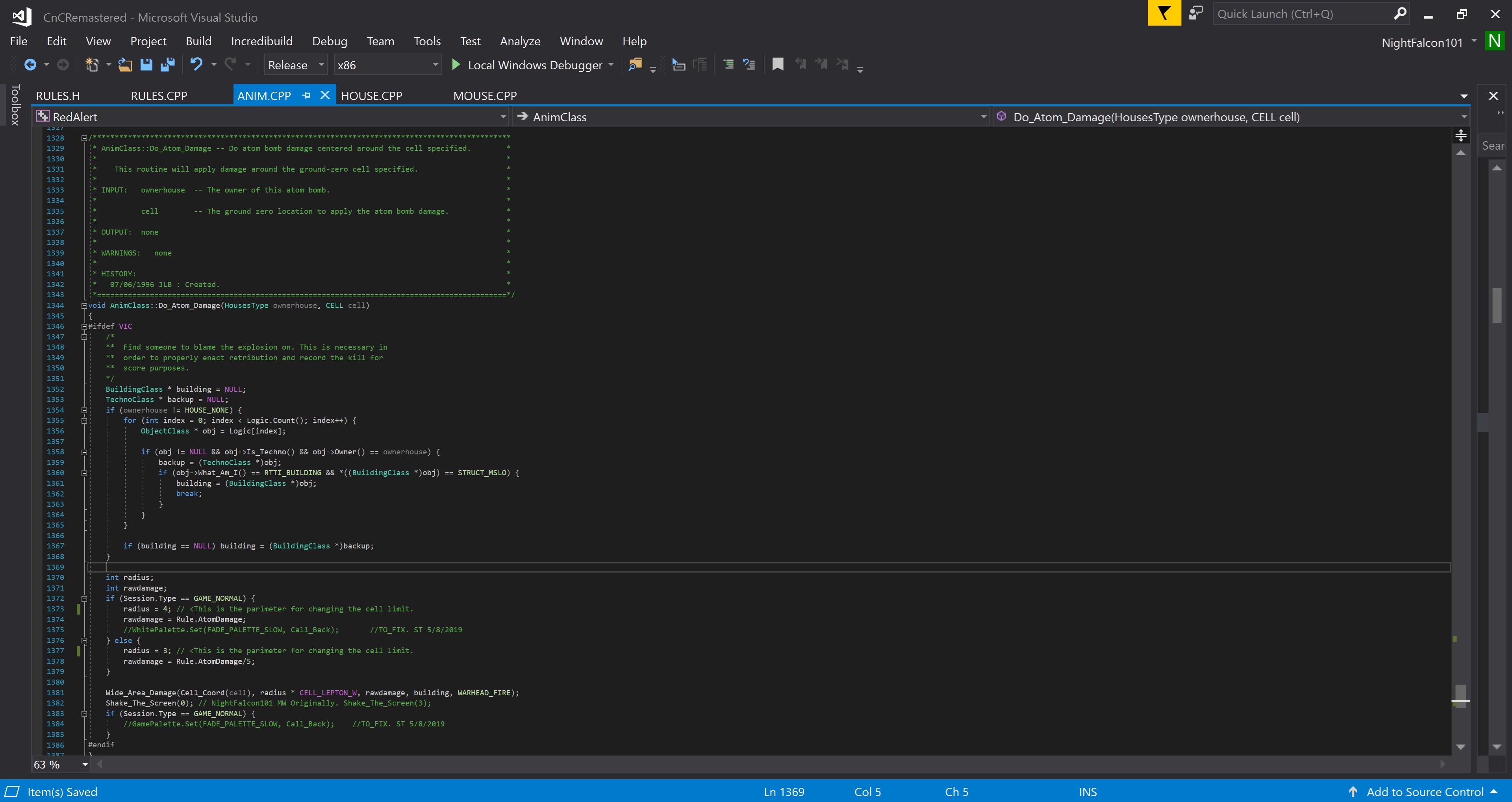
Task: Click the Clear All Bookmarks icon
Action: 842,64
